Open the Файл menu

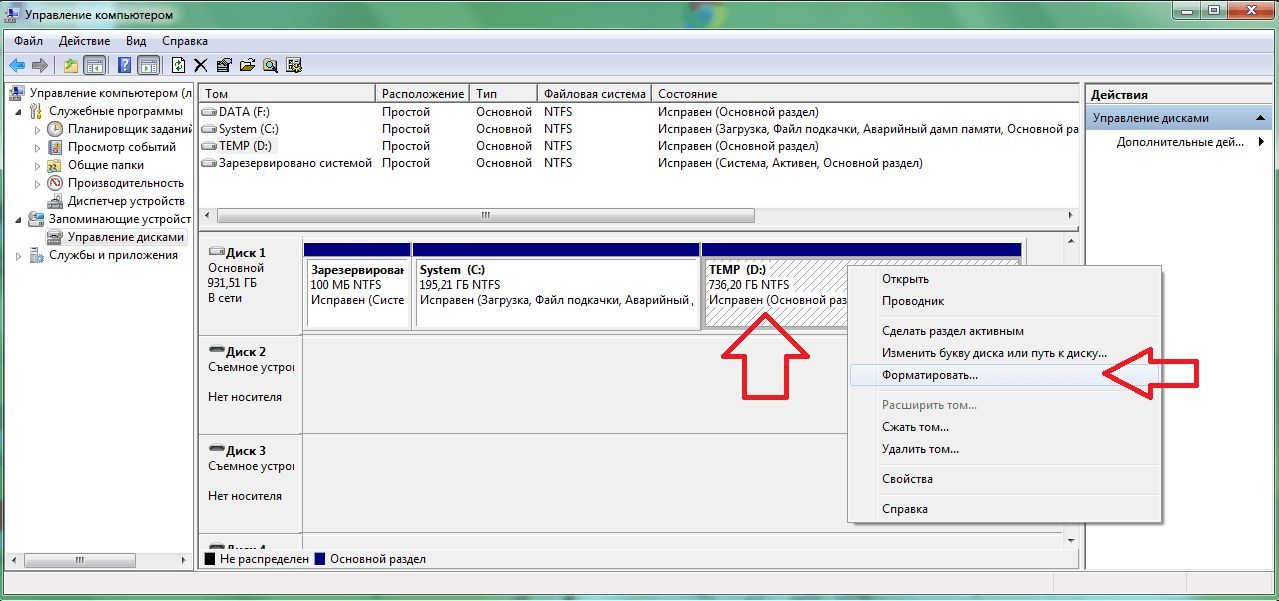29,41
